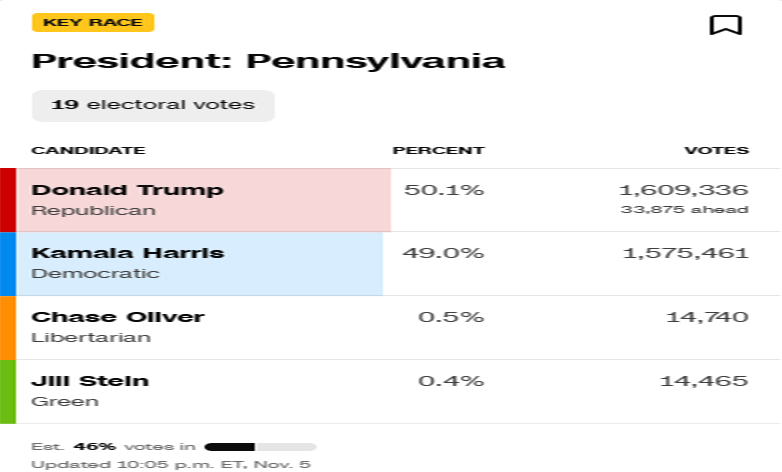Click the KEY RACE badge
The width and height of the screenshot is (782, 472).
pyautogui.click(x=93, y=23)
